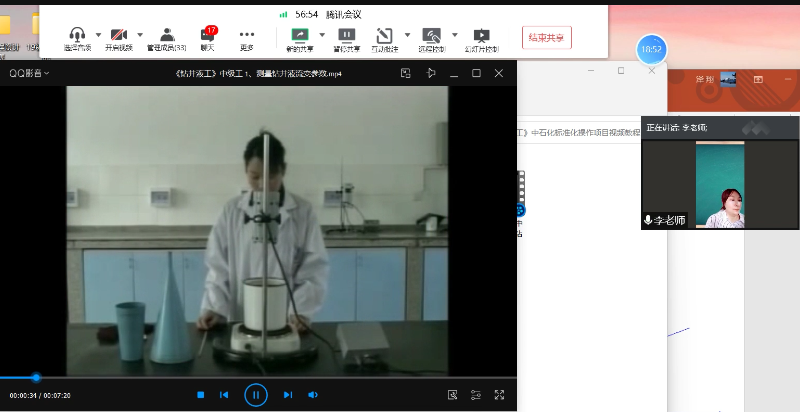800x412 pixels.
Task: Start a new screen share
Action: coord(298,35)
